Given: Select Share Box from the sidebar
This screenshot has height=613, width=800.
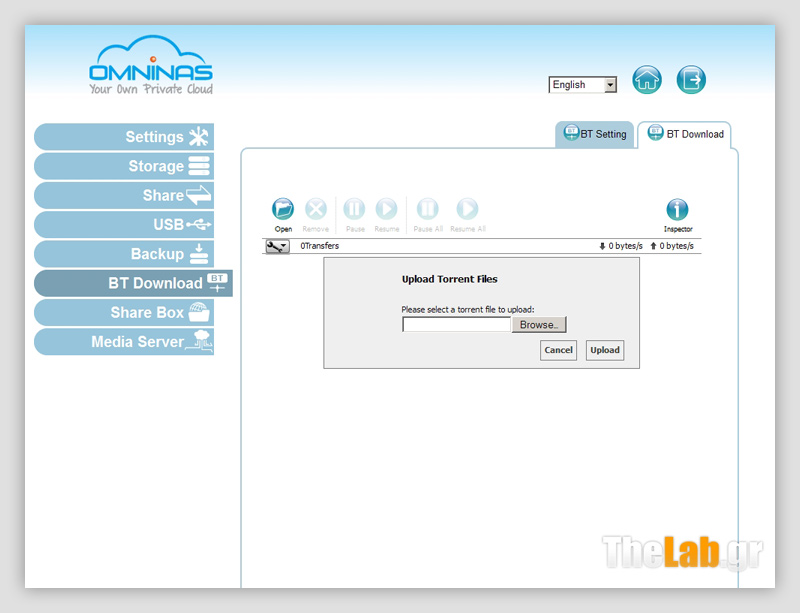Looking at the screenshot, I should [x=125, y=313].
